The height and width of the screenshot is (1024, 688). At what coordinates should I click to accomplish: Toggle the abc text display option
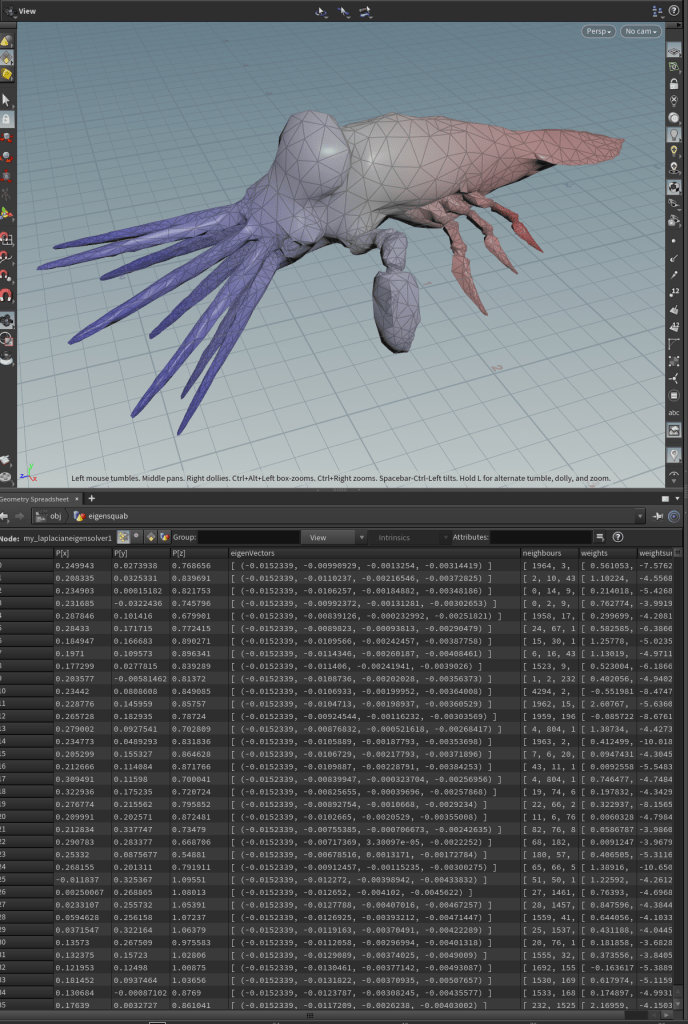tap(675, 412)
